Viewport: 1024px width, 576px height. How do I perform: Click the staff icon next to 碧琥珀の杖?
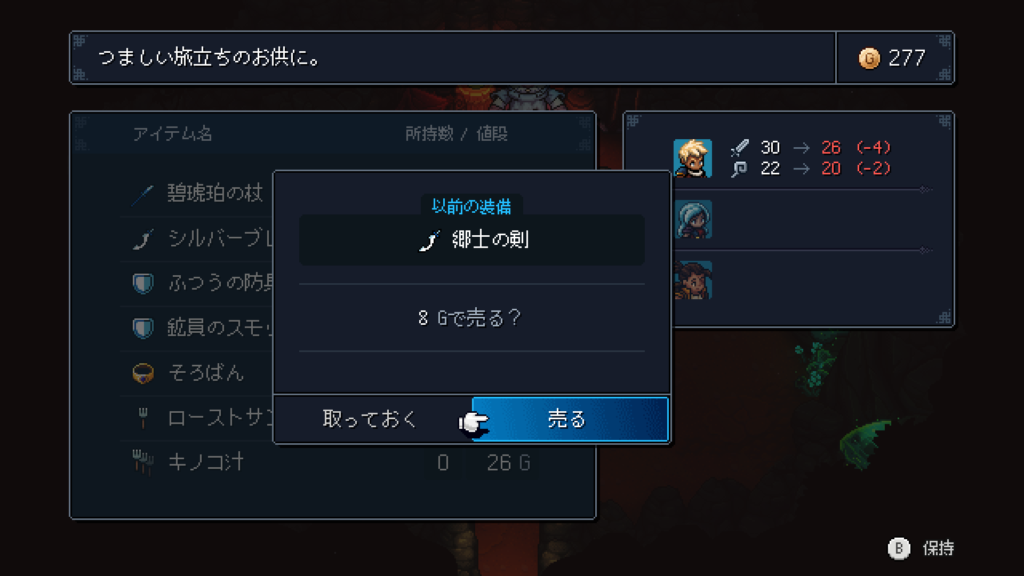click(142, 194)
